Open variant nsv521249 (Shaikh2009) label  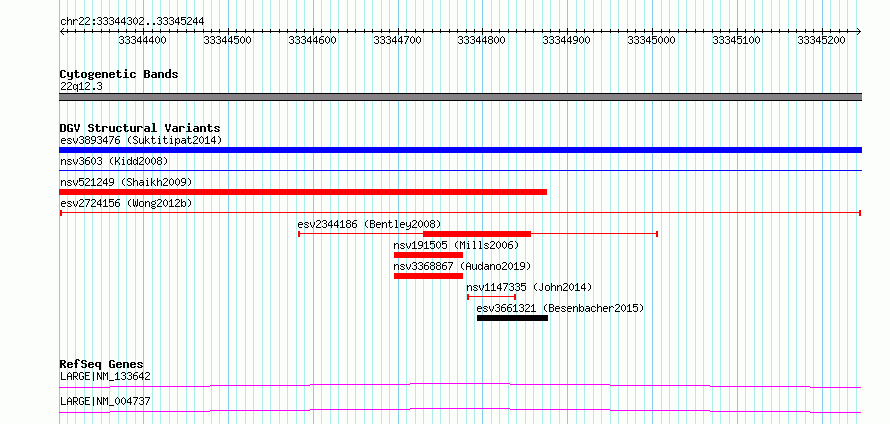pyautogui.click(x=126, y=182)
